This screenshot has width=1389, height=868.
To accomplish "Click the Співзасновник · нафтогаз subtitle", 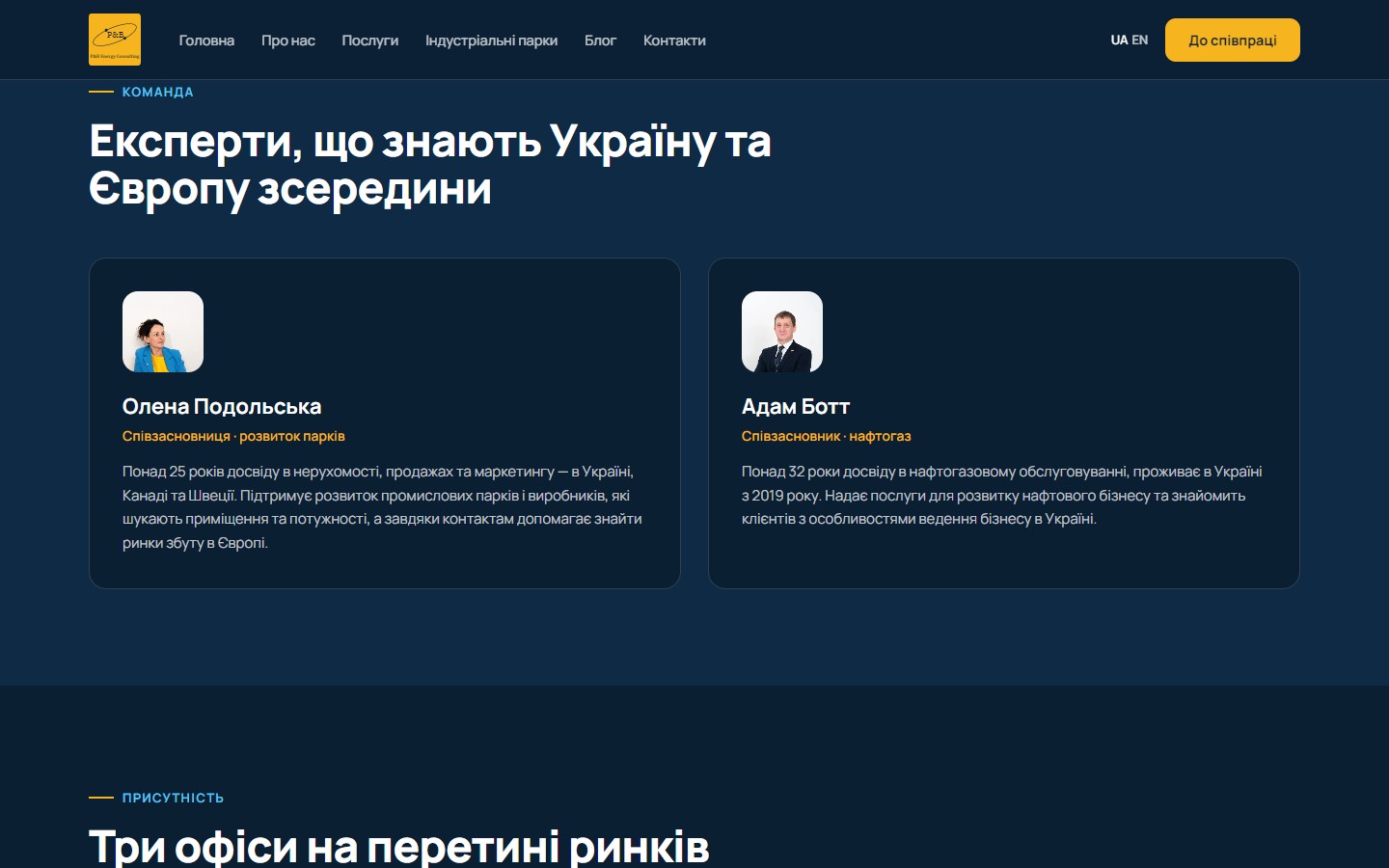I will pos(827,436).
